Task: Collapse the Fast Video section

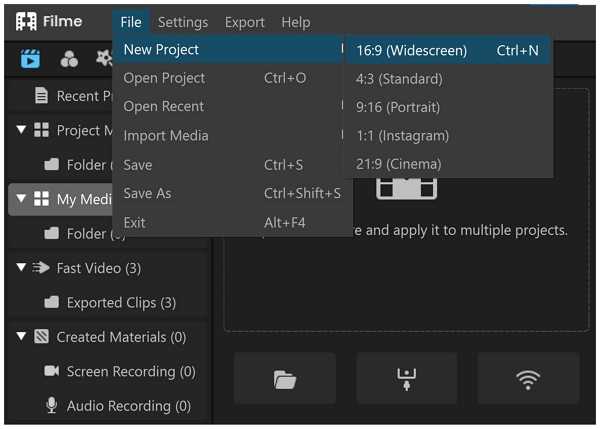Action: tap(21, 268)
